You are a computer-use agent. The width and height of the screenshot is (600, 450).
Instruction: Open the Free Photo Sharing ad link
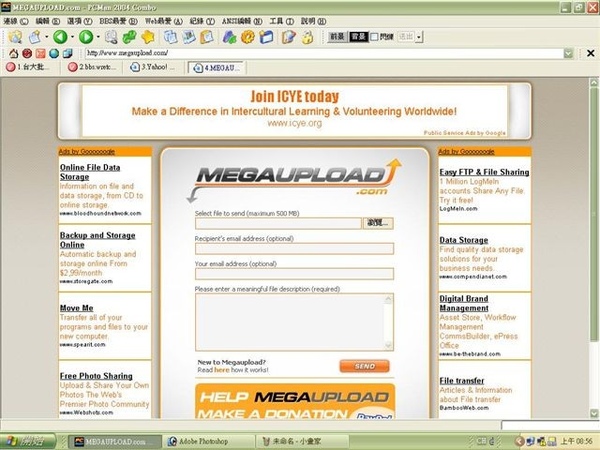point(96,376)
